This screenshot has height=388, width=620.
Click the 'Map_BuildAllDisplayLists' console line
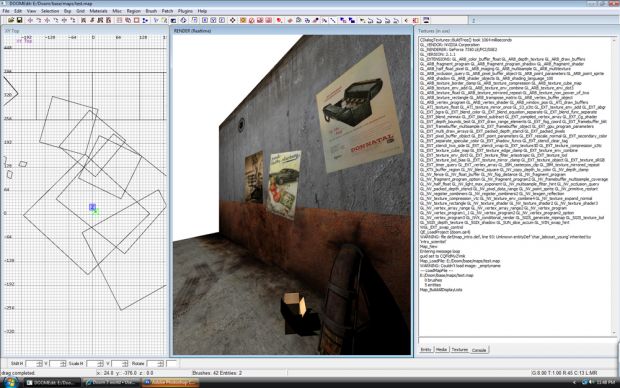coord(441,290)
